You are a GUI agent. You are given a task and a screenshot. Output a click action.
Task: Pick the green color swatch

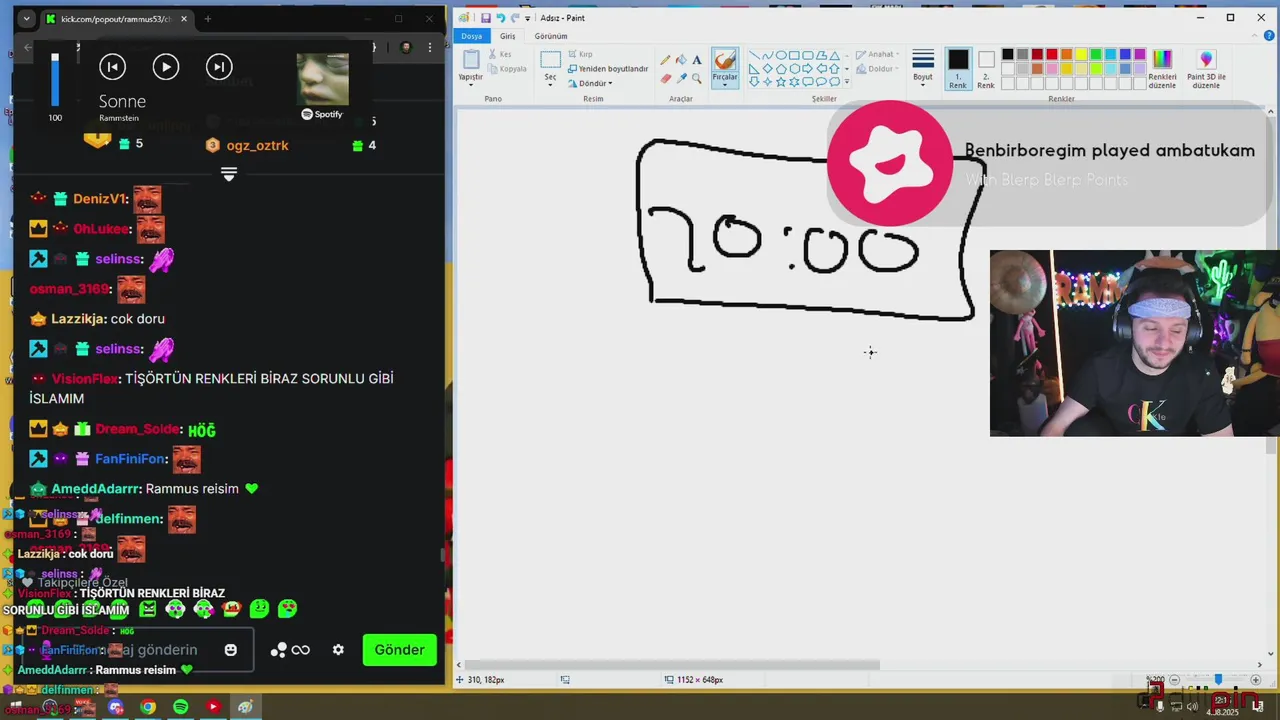pos(1096,54)
